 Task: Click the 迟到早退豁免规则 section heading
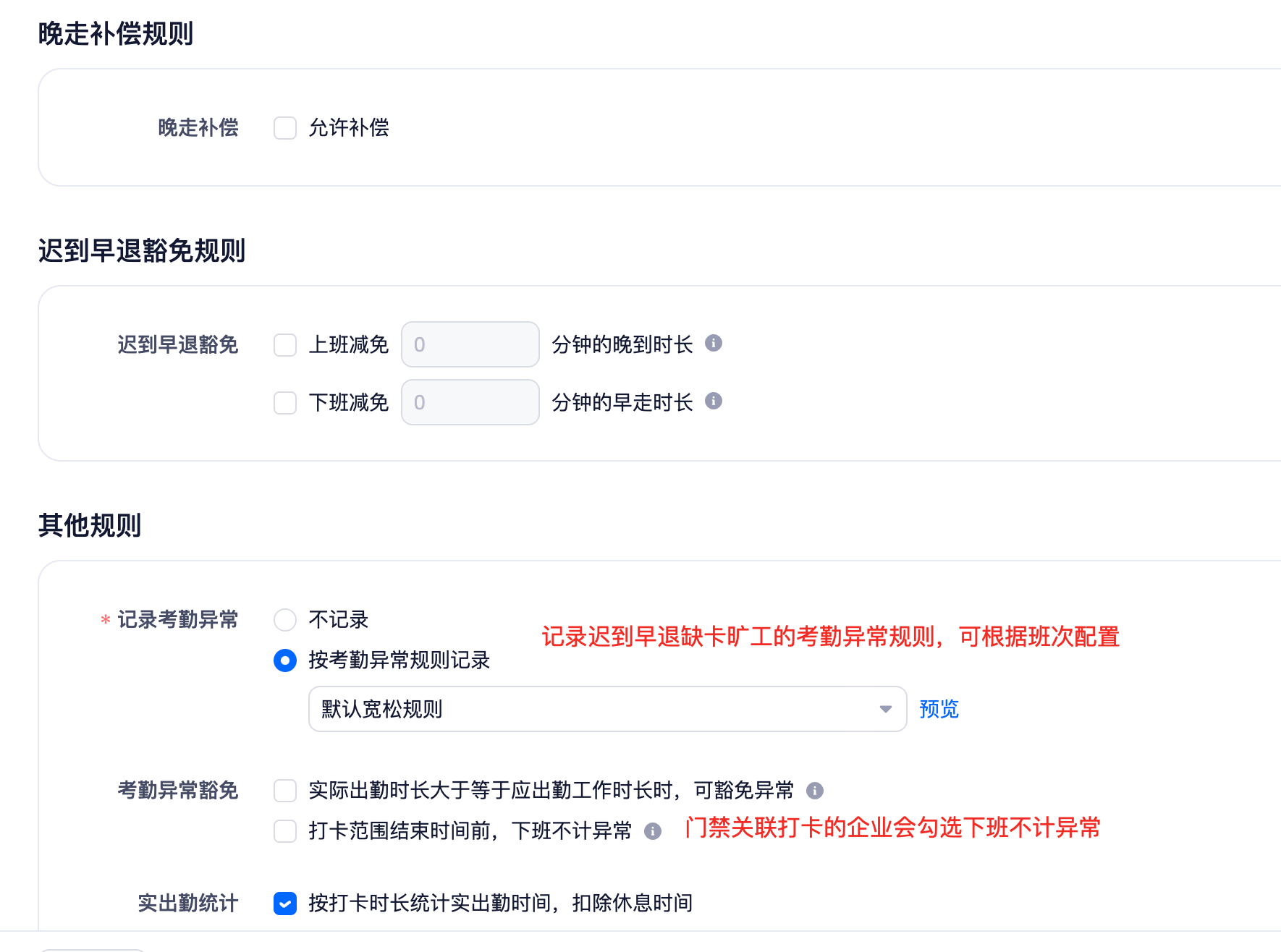coord(142,251)
